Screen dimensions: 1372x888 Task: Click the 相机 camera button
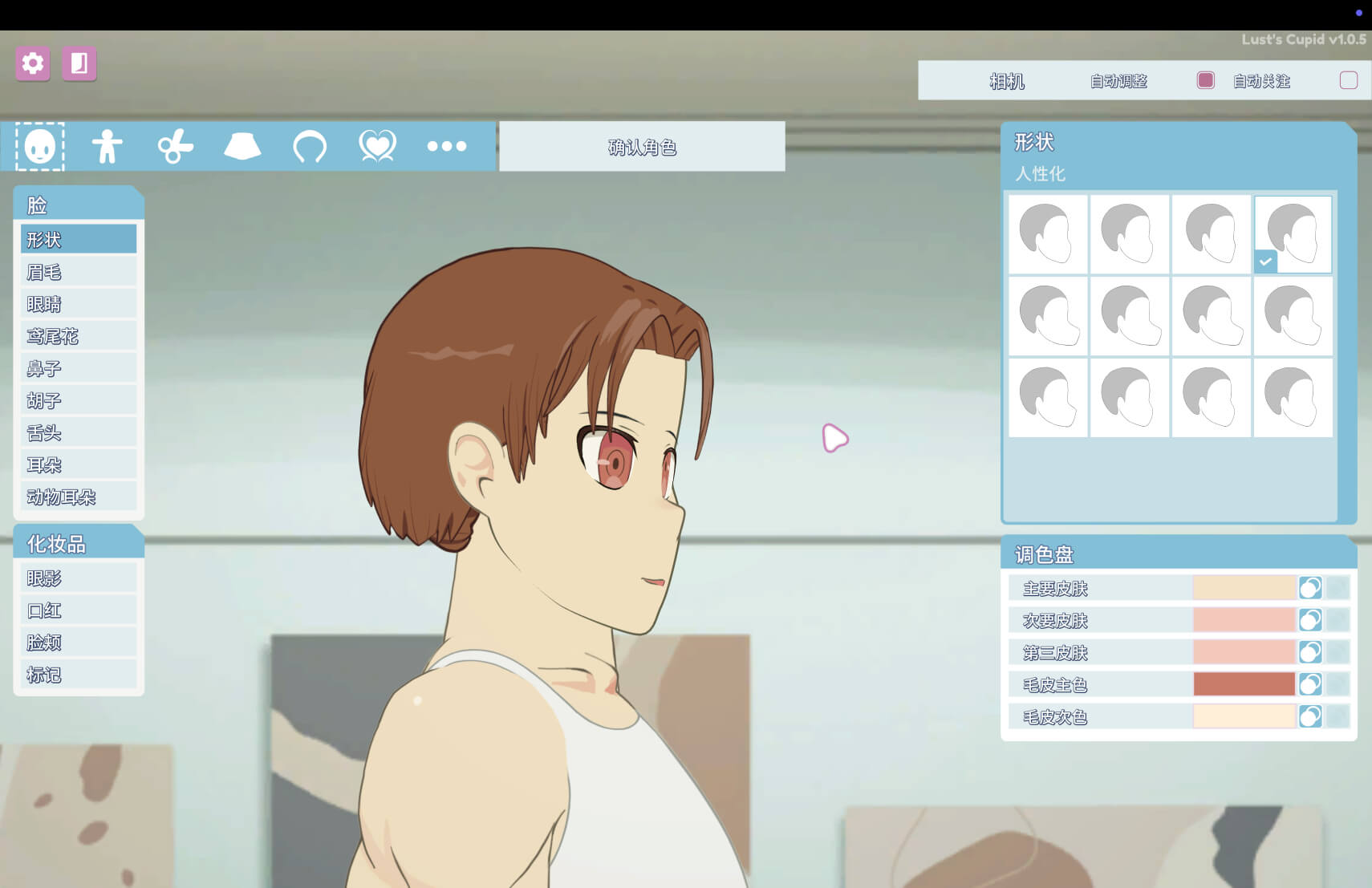point(1006,81)
